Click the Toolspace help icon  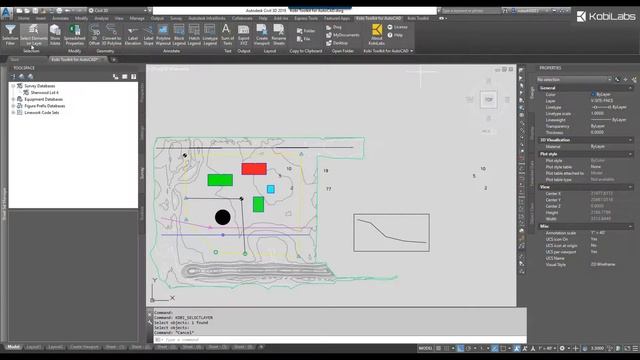(133, 77)
